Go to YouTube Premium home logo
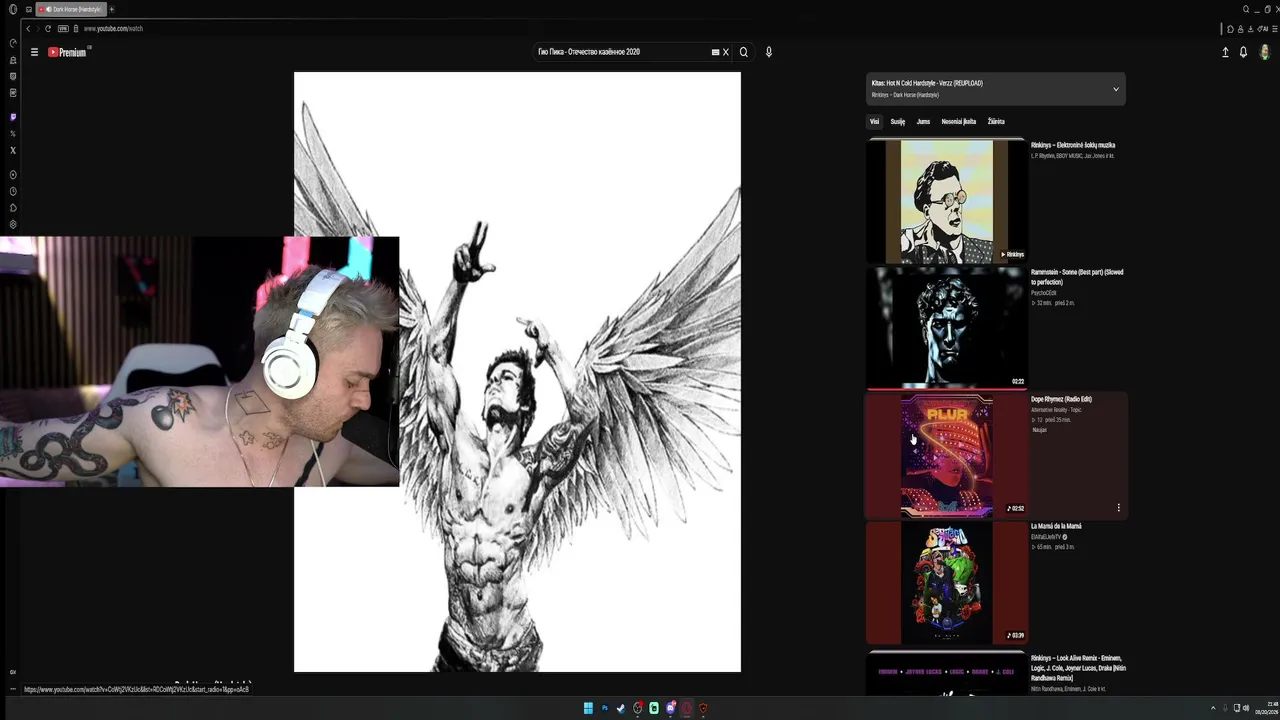This screenshot has width=1280, height=720. tap(68, 52)
